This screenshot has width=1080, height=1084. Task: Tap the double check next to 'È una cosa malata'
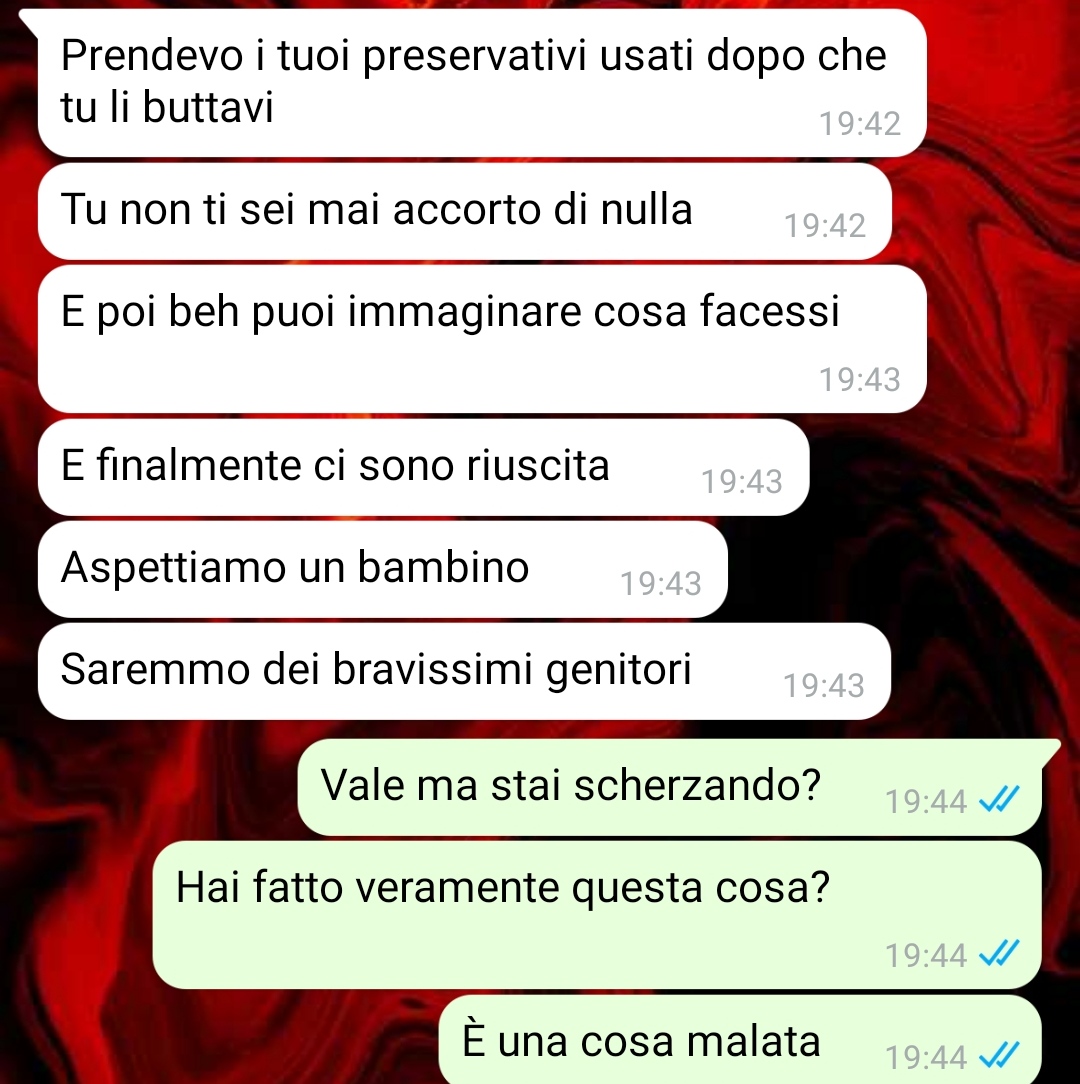pos(999,1056)
